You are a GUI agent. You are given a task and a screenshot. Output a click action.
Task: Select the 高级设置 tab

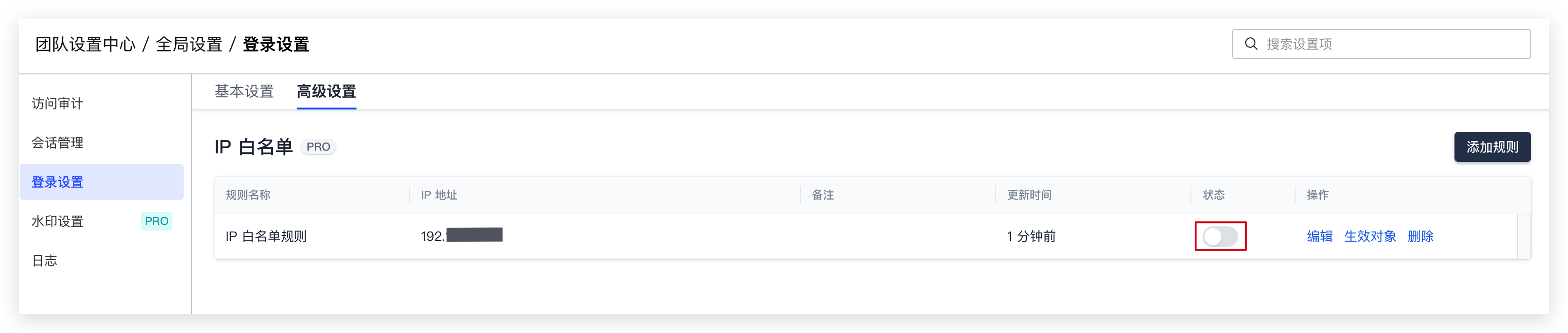(326, 91)
